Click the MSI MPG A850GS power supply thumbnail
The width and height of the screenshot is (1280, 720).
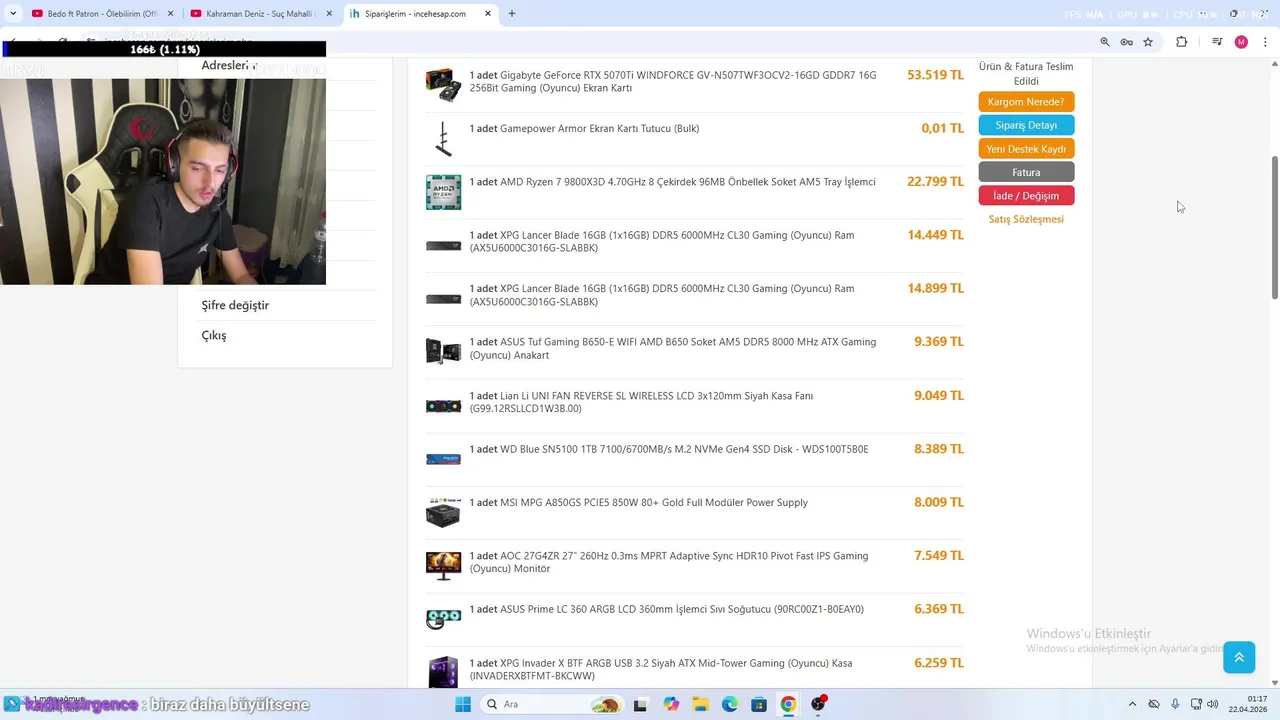443,512
